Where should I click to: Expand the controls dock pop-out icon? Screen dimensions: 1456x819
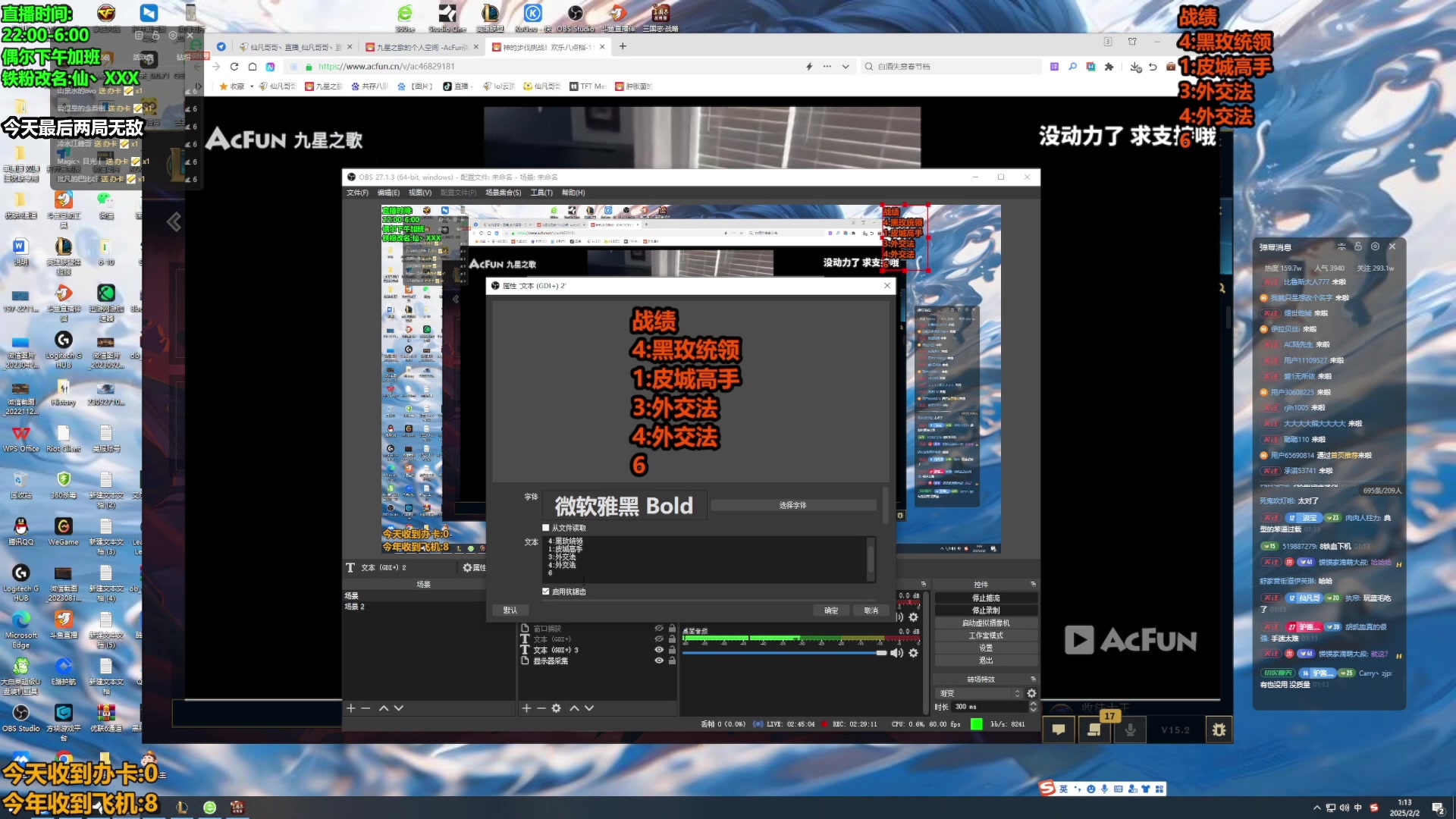pyautogui.click(x=1033, y=584)
